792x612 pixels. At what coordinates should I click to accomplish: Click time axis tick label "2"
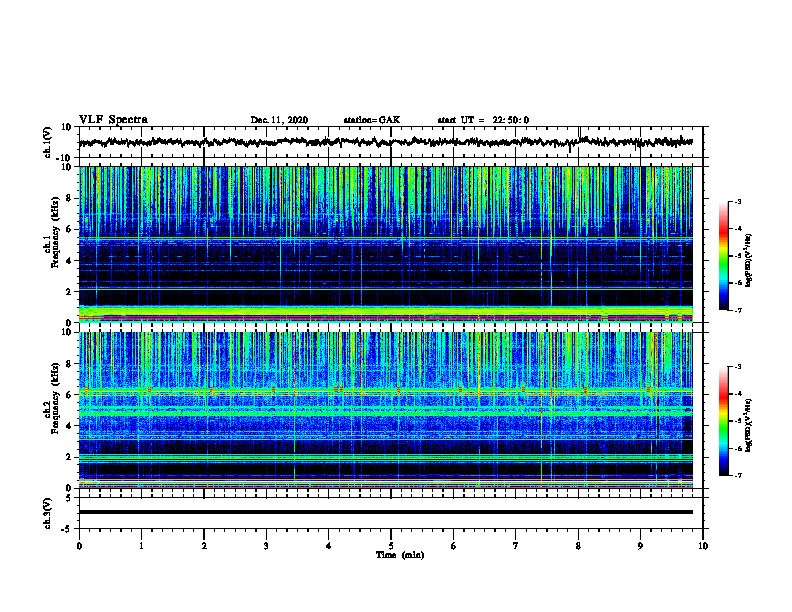(204, 546)
